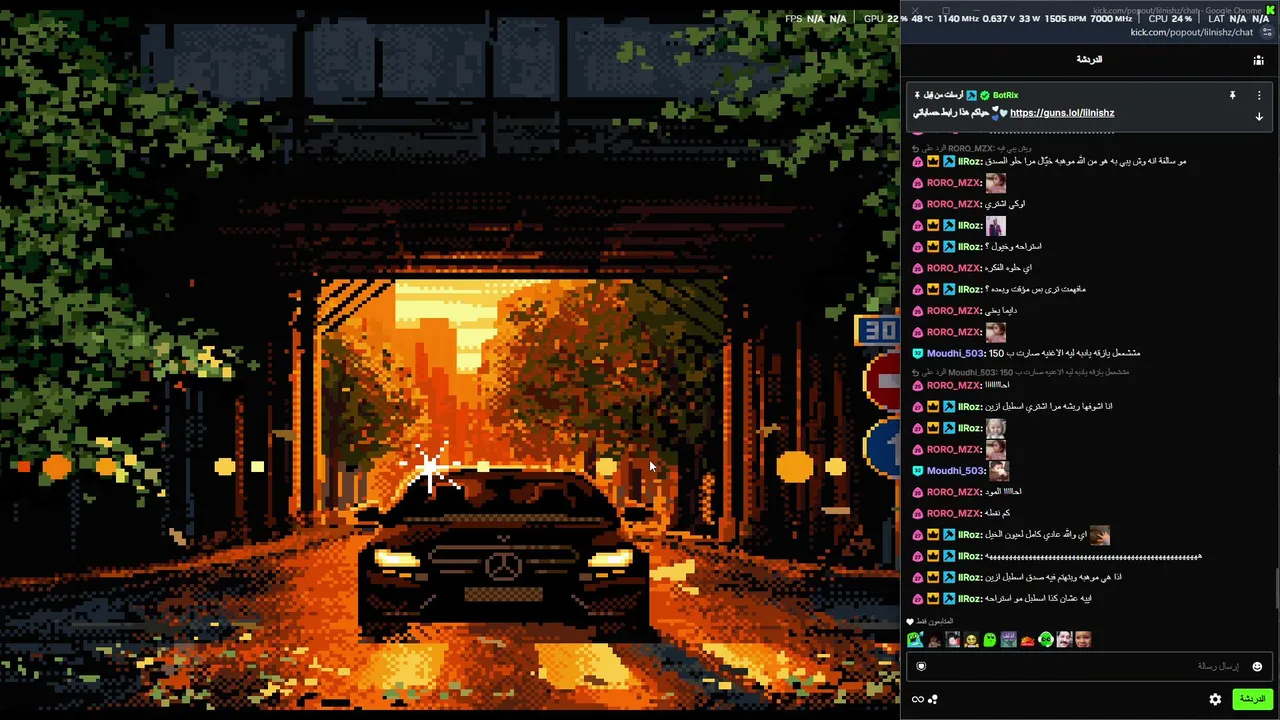Open IIRoz profile beside "استراحه وخيول ؟"
This screenshot has height=720, width=1280.
(969, 247)
